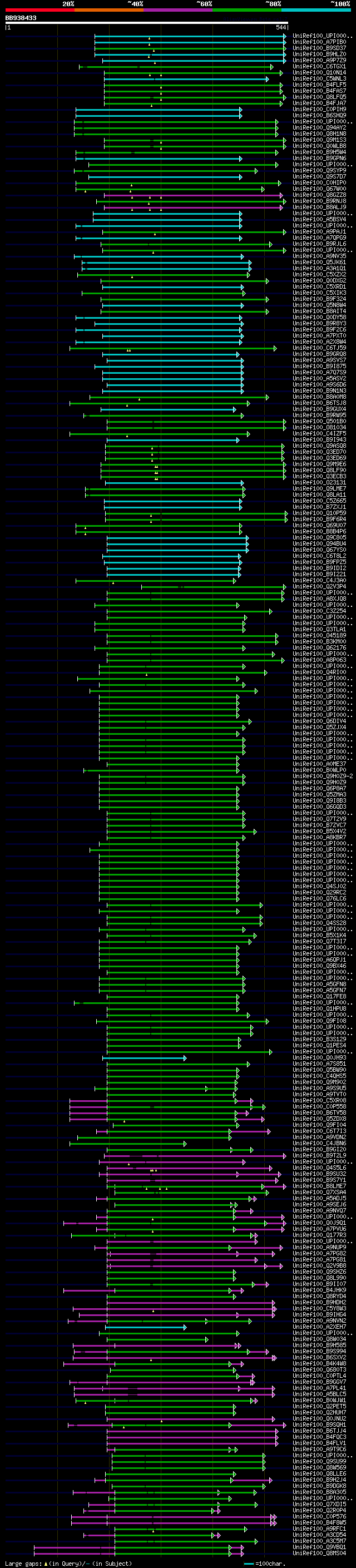356x1568 pixels.
Task: Click the purple alignment bar for UniRef100_Q8GZZ8
Action: [194, 195]
